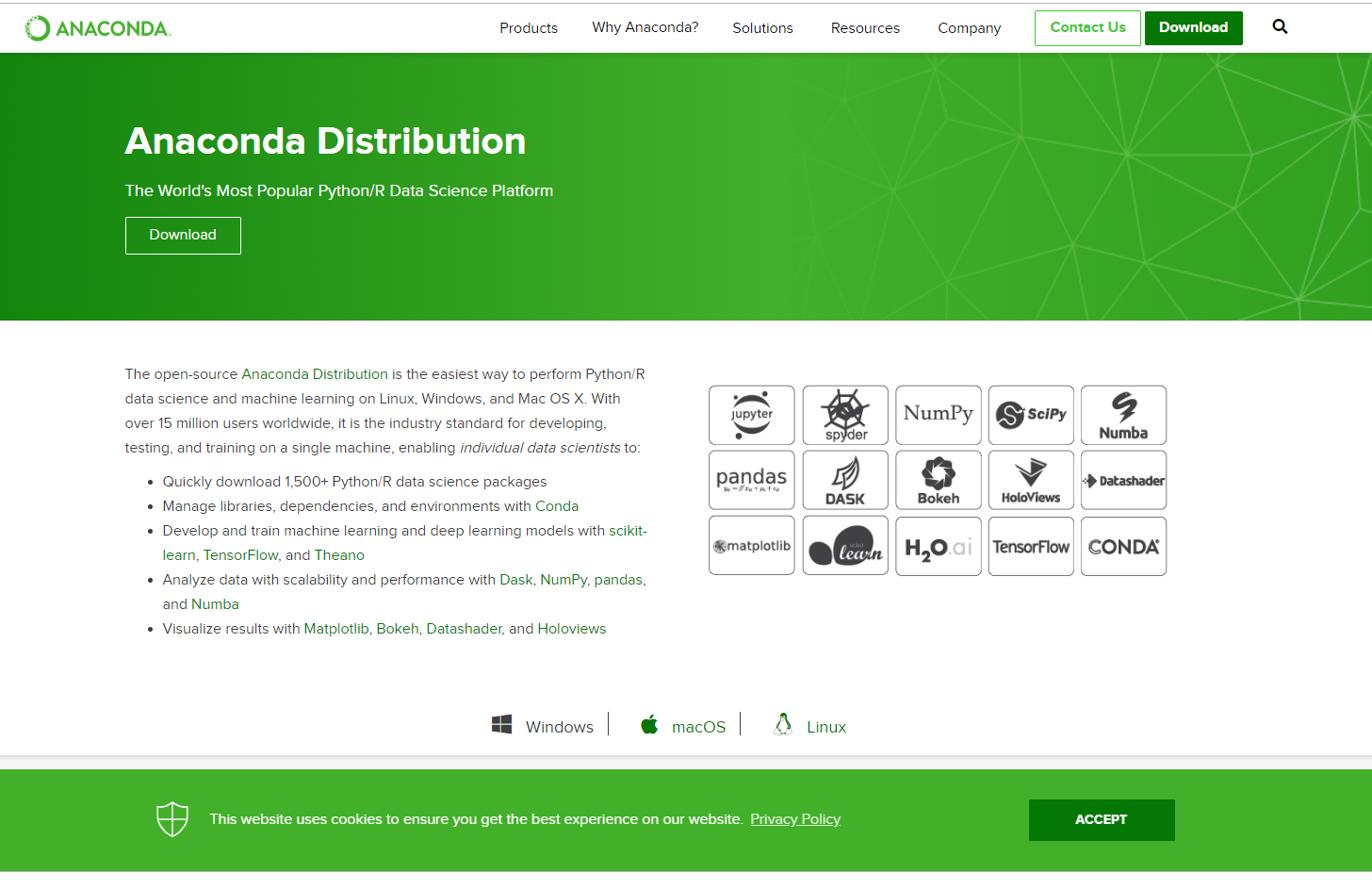Click the CONDA logo tile
Viewport: 1372px width, 890px height.
(1123, 546)
